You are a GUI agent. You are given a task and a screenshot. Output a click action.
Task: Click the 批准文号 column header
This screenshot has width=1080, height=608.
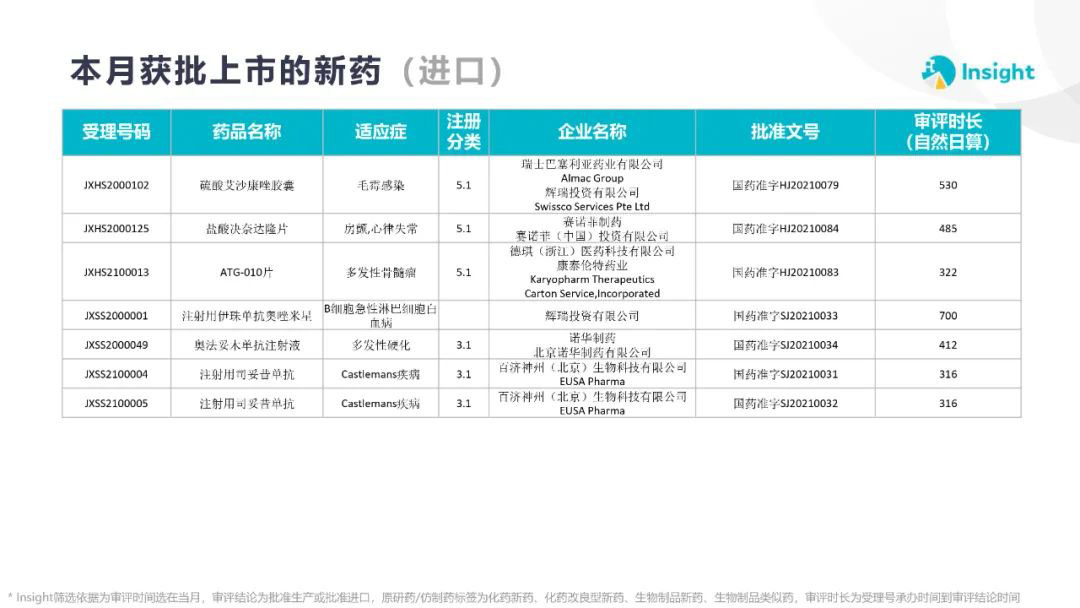click(785, 132)
